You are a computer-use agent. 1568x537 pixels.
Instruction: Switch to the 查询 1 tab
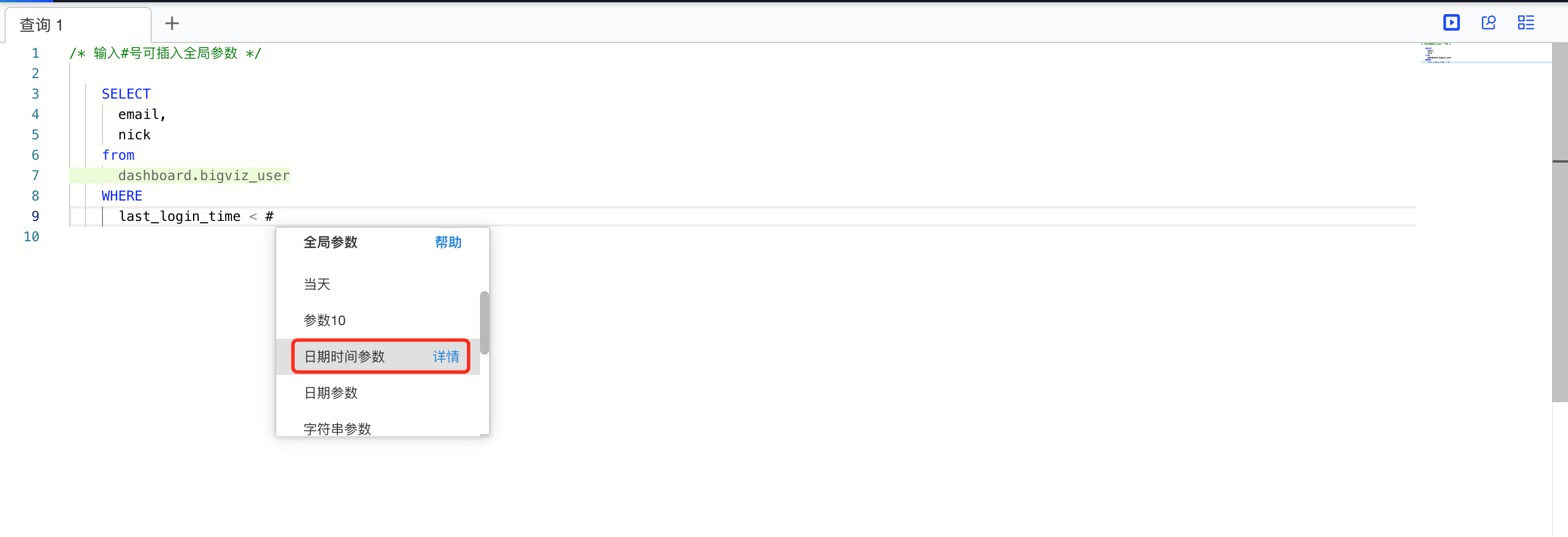pyautogui.click(x=41, y=25)
